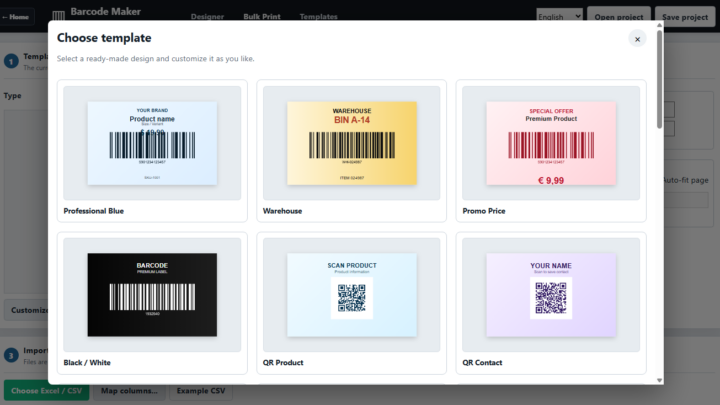Image resolution: width=720 pixels, height=405 pixels.
Task: Click the Open project button
Action: (x=619, y=17)
